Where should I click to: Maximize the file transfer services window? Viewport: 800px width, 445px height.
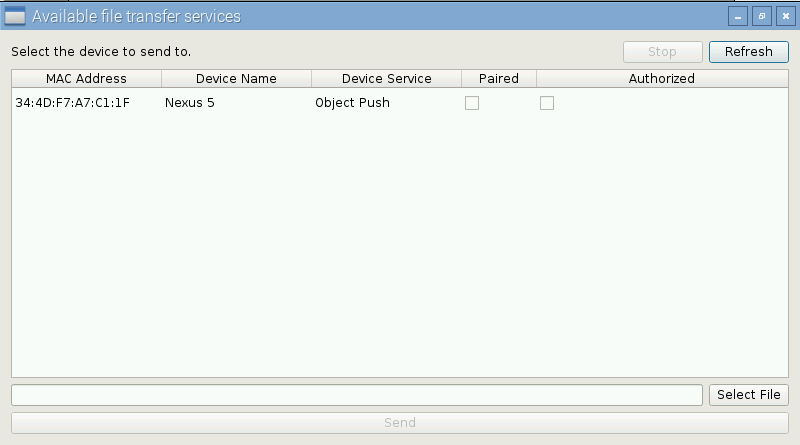point(762,17)
